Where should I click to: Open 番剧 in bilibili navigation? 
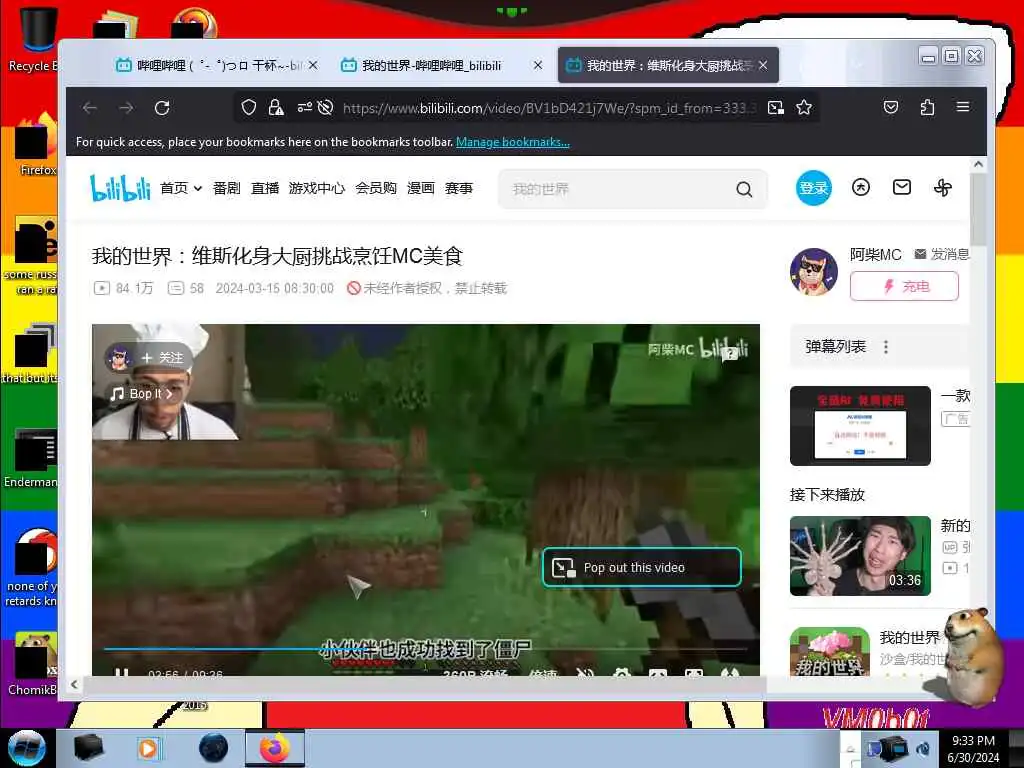(227, 189)
